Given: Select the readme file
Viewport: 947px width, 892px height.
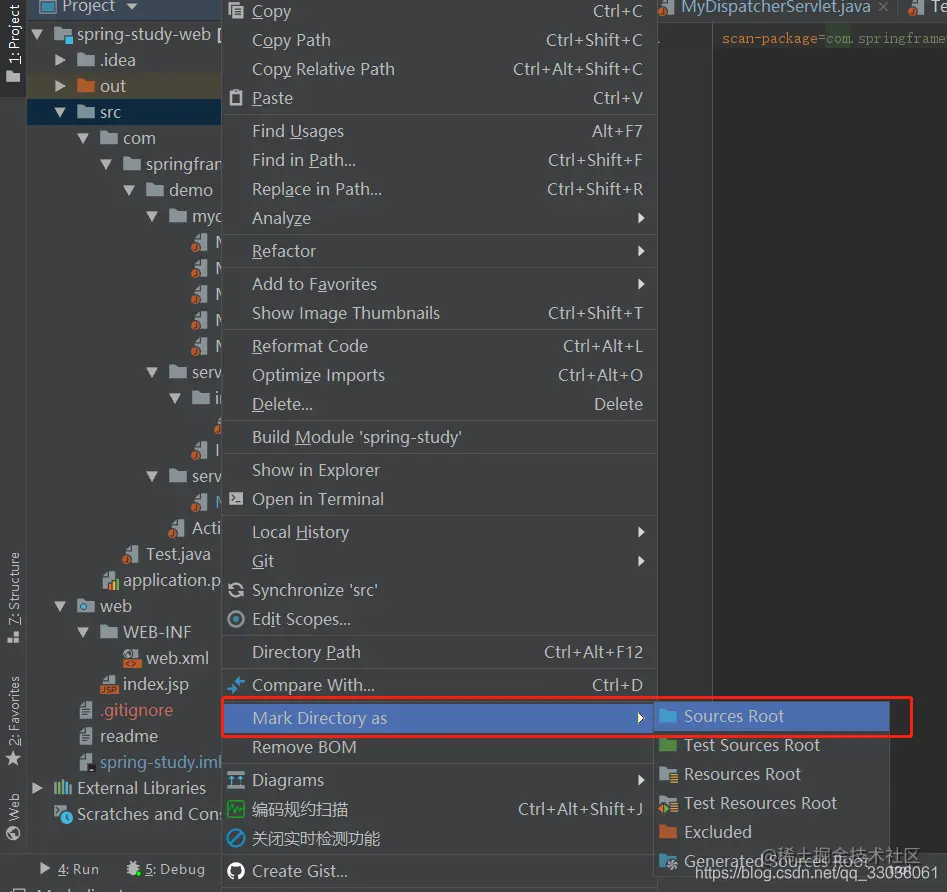Looking at the screenshot, I should click(129, 736).
